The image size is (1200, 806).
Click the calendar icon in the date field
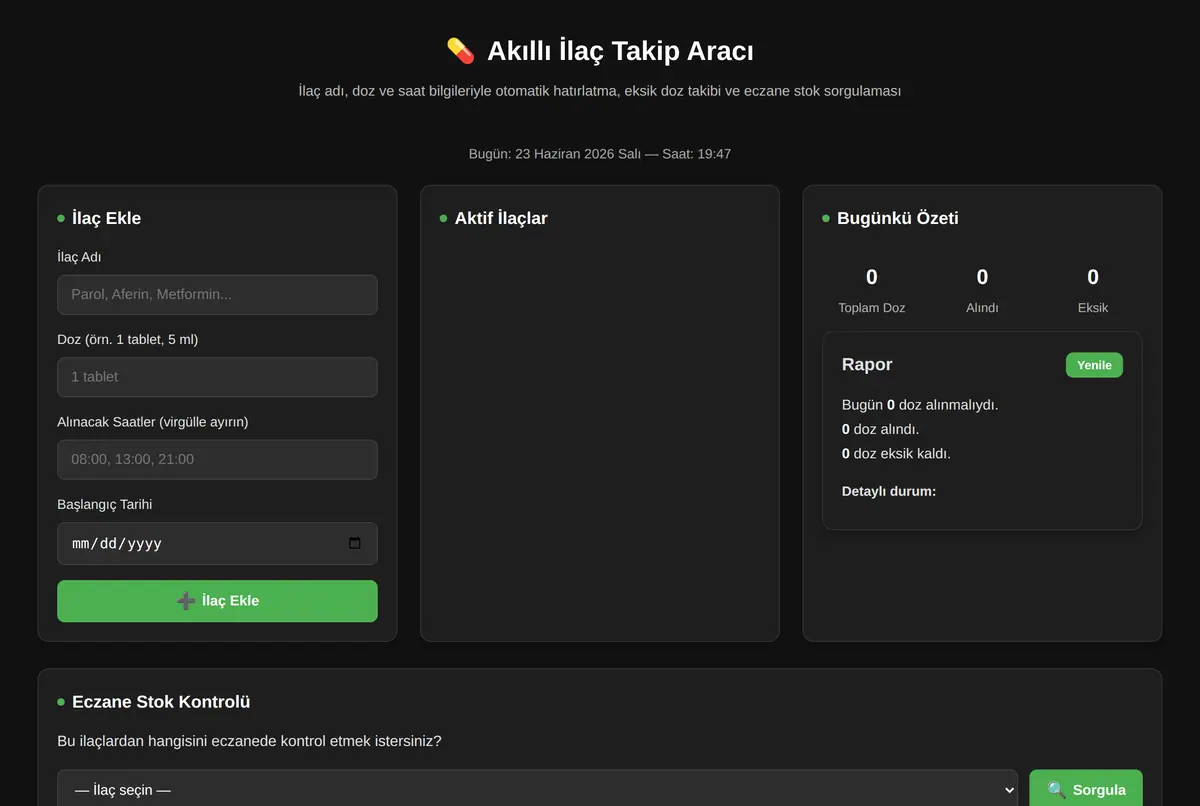(354, 543)
